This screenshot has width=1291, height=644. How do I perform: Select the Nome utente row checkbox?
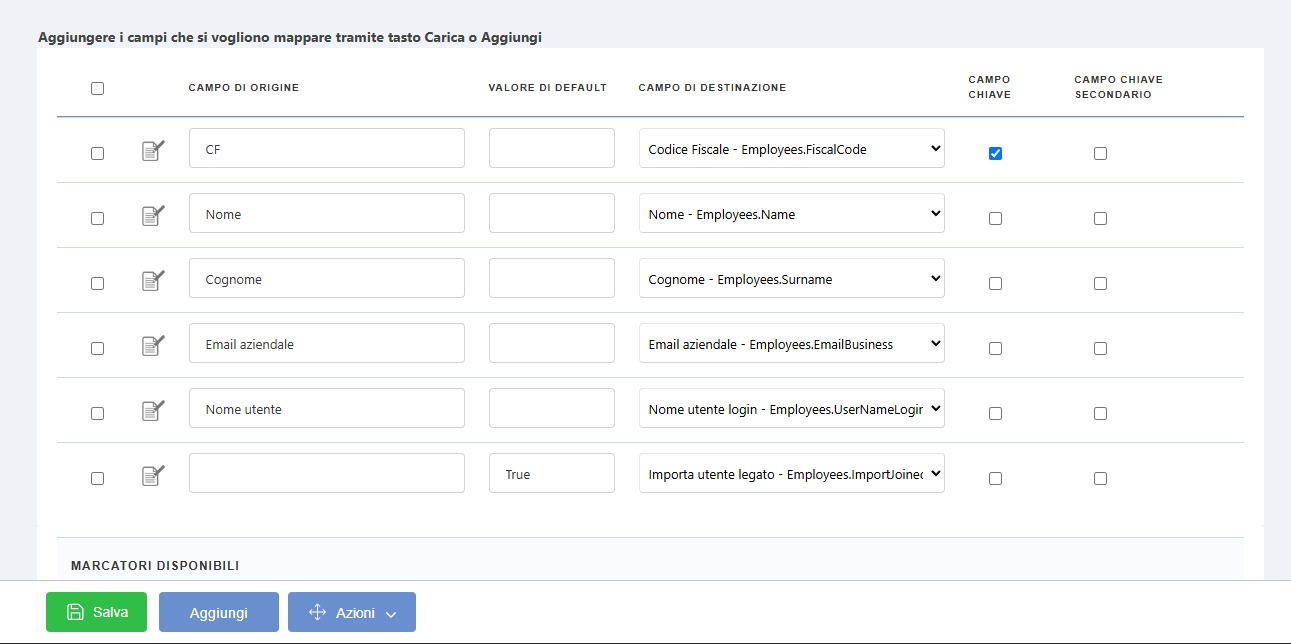[97, 413]
